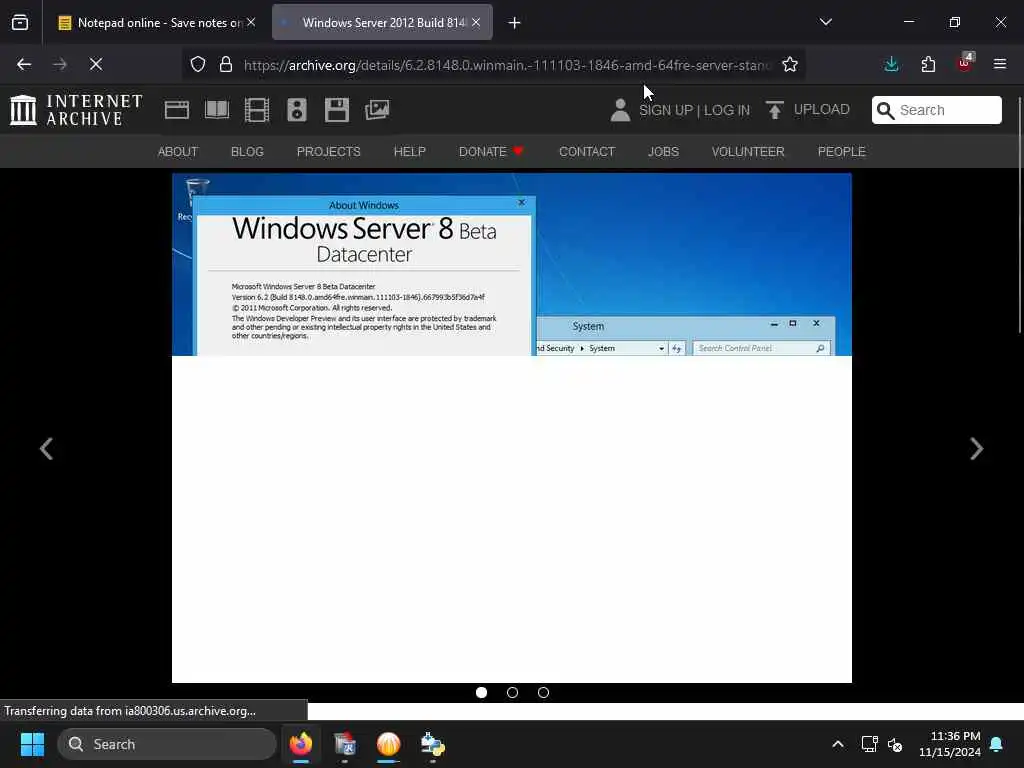The image size is (1024, 768).
Task: Click the SIGN UP link
Action: 665,110
